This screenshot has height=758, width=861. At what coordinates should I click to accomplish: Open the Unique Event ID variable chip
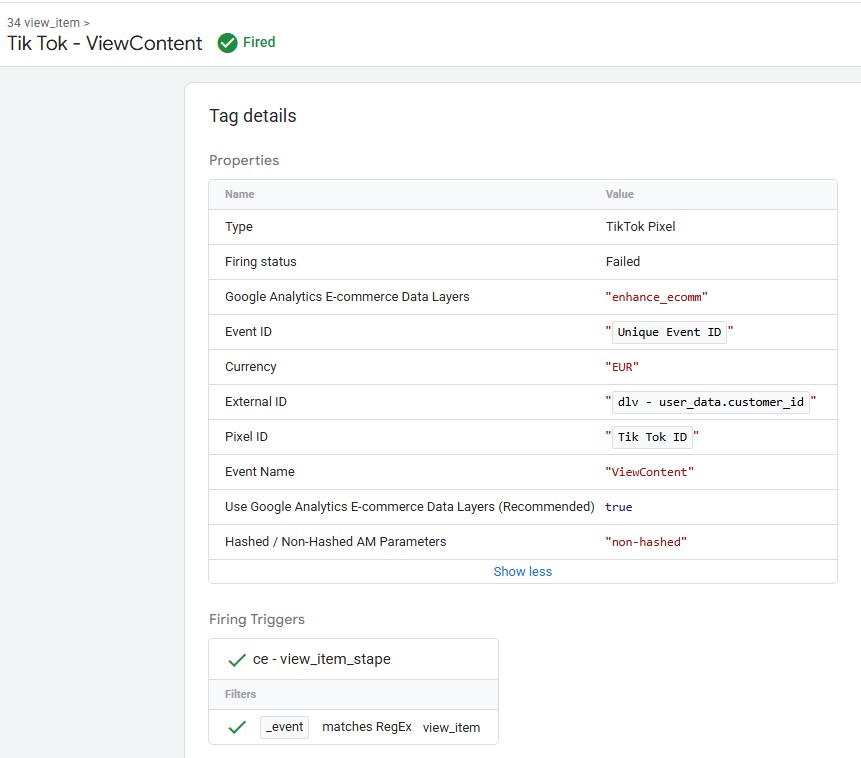(669, 332)
